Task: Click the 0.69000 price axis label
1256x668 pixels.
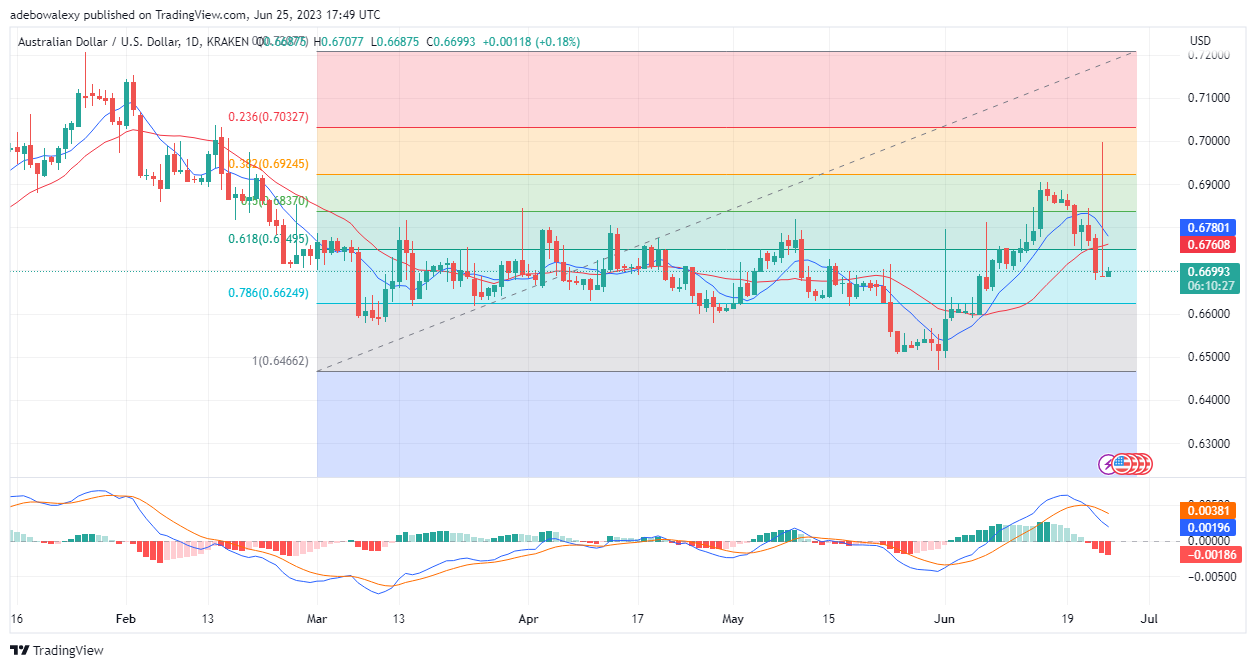Action: [x=1209, y=185]
